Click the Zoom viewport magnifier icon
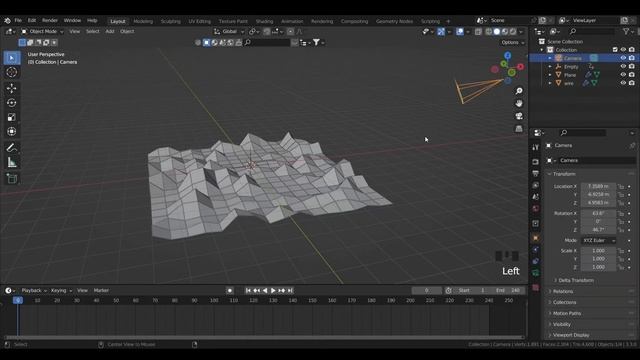640x360 pixels. 519,91
